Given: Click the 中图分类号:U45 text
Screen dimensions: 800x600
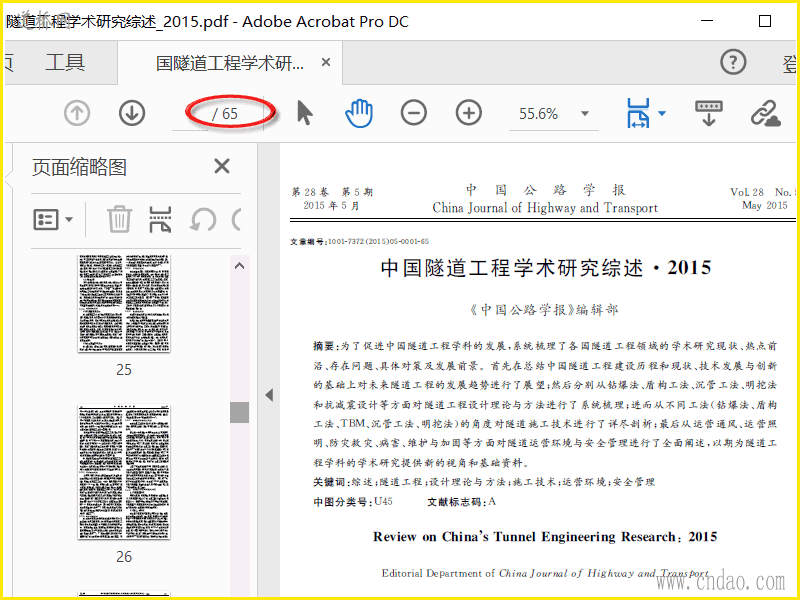Looking at the screenshot, I should click(x=353, y=502).
